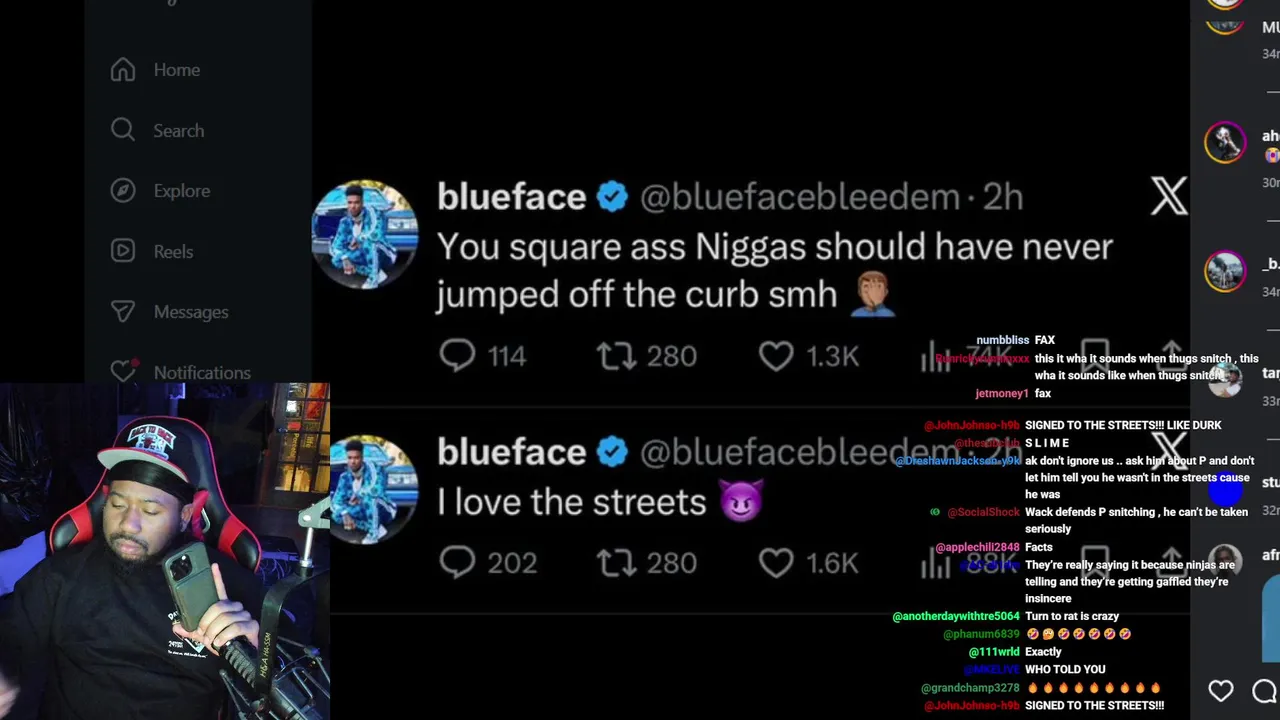Click the streamer webcam overlay
The width and height of the screenshot is (1280, 720).
click(x=165, y=551)
